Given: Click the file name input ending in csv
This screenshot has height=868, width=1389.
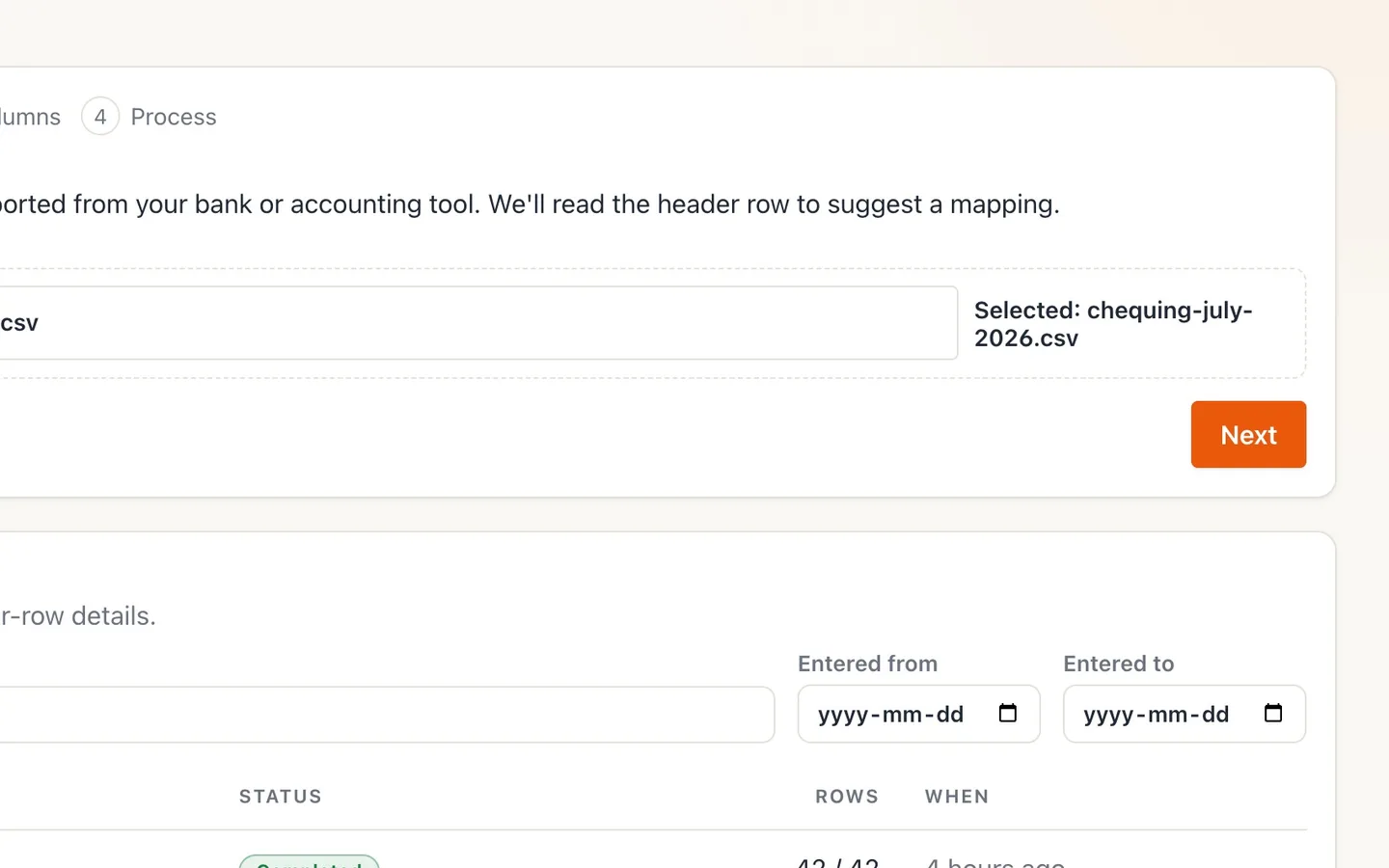Looking at the screenshot, I should pos(477,323).
